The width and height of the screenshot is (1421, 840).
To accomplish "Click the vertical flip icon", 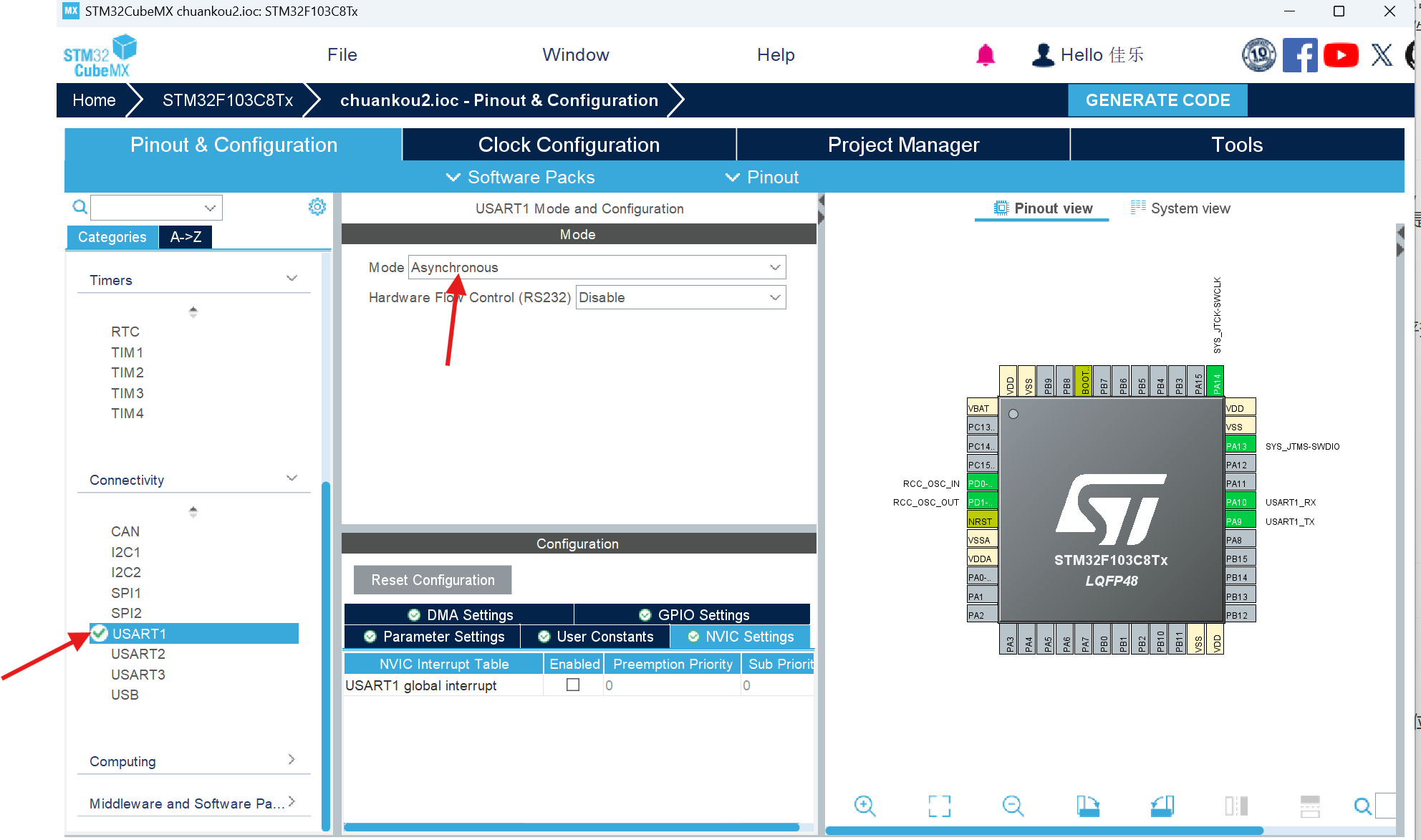I will (1310, 806).
